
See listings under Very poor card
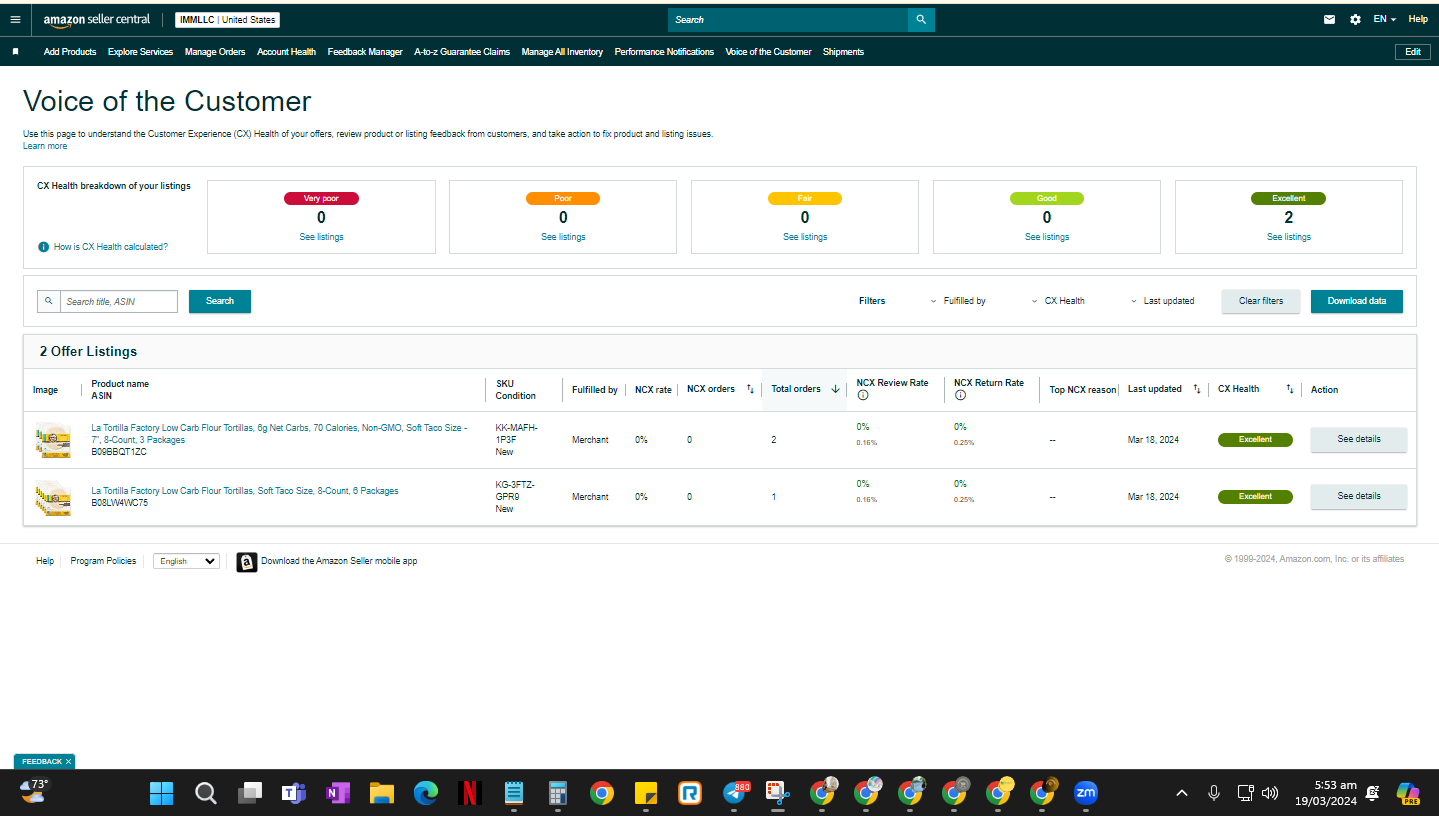click(x=321, y=237)
